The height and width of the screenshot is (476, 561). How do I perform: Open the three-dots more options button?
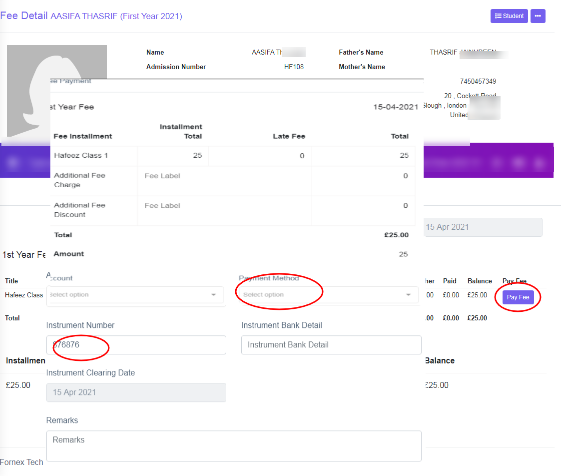tap(538, 16)
